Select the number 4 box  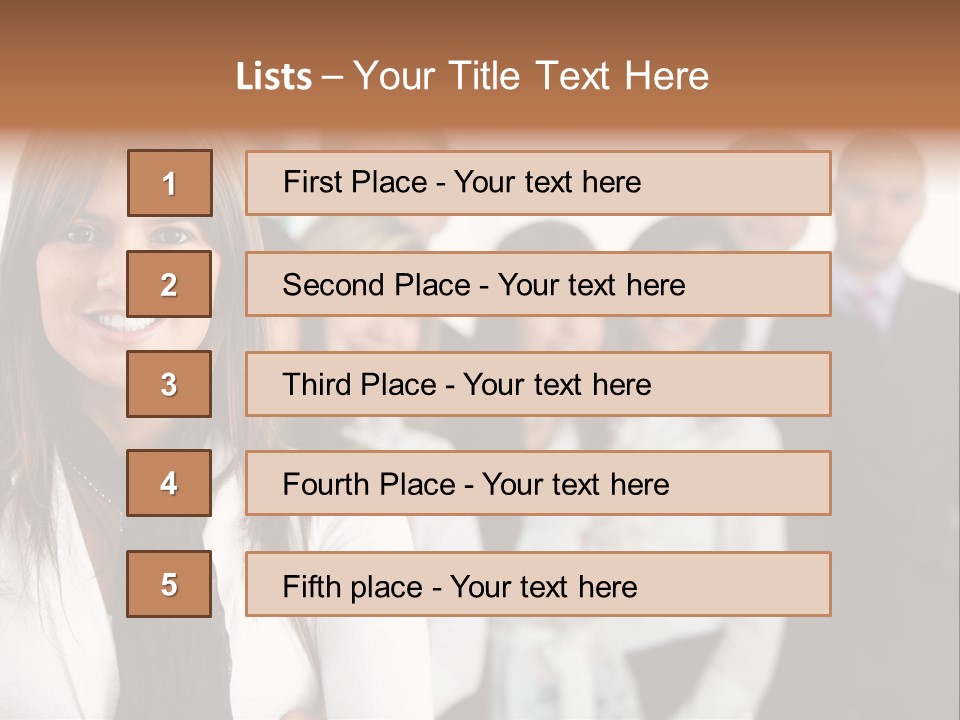point(170,483)
